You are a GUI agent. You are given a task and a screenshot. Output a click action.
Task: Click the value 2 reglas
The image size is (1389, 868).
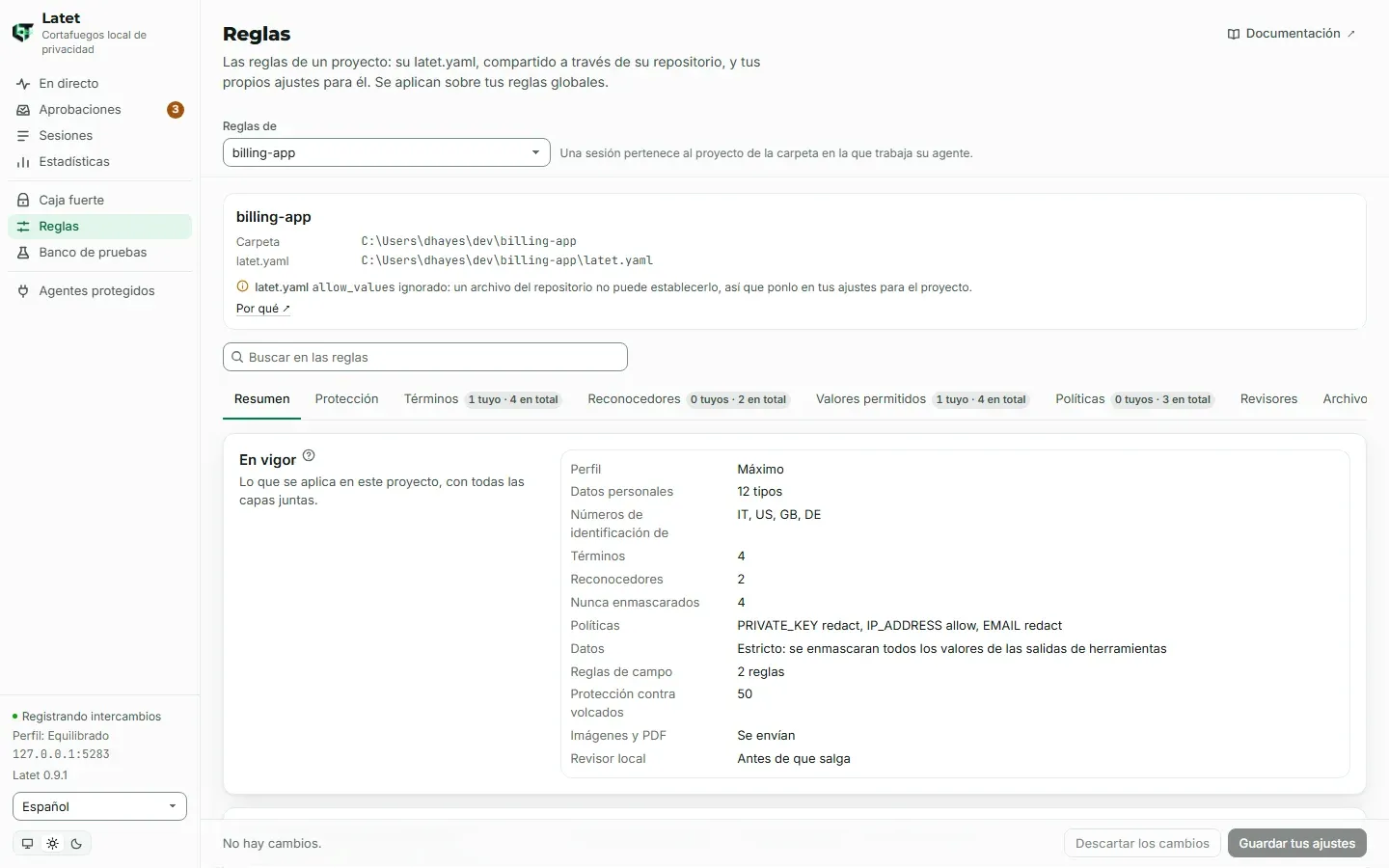point(760,672)
